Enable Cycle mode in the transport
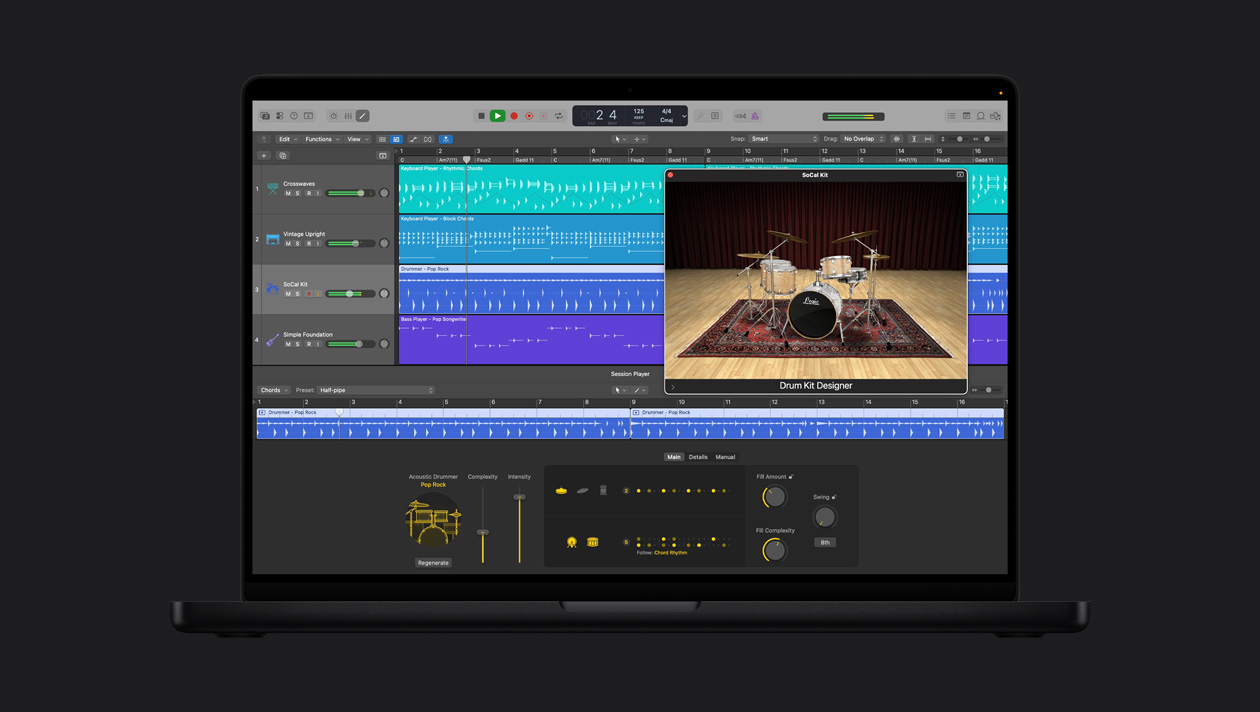This screenshot has height=712, width=1260. pyautogui.click(x=559, y=116)
